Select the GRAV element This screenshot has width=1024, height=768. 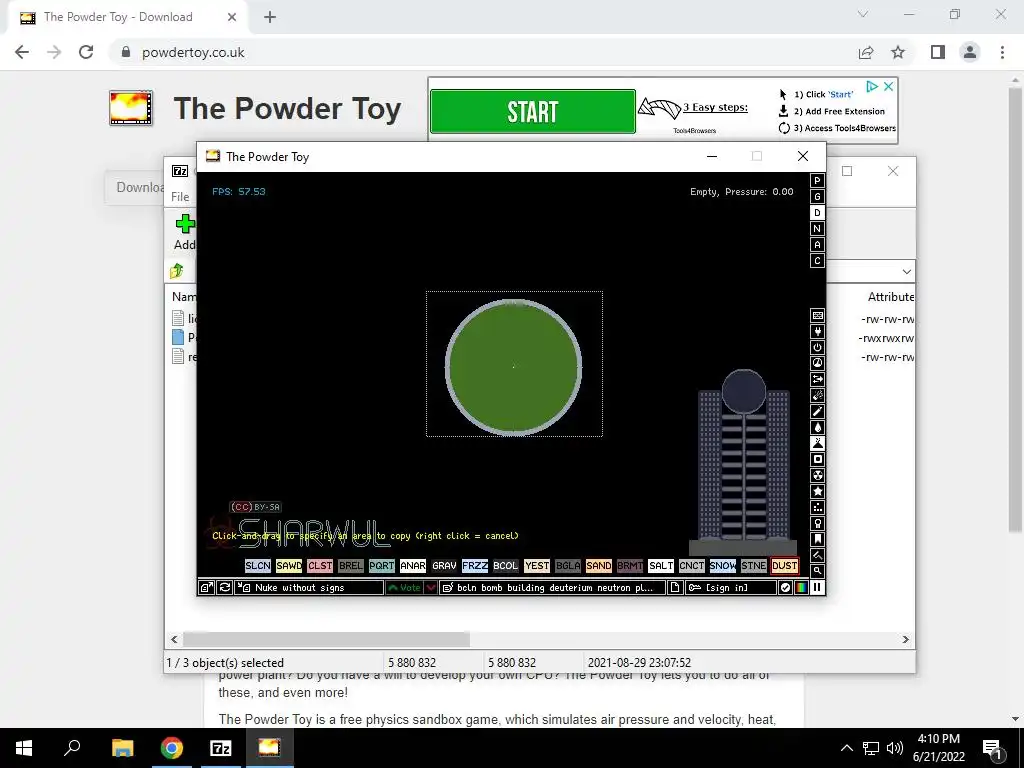click(x=444, y=566)
